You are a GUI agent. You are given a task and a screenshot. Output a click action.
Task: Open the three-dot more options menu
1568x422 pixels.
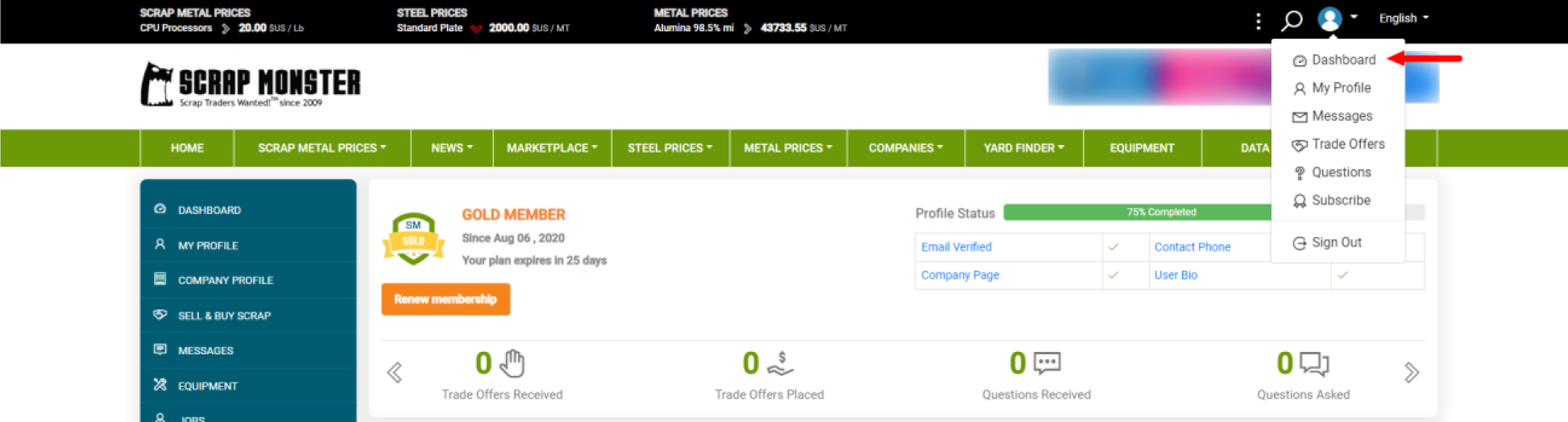1258,21
